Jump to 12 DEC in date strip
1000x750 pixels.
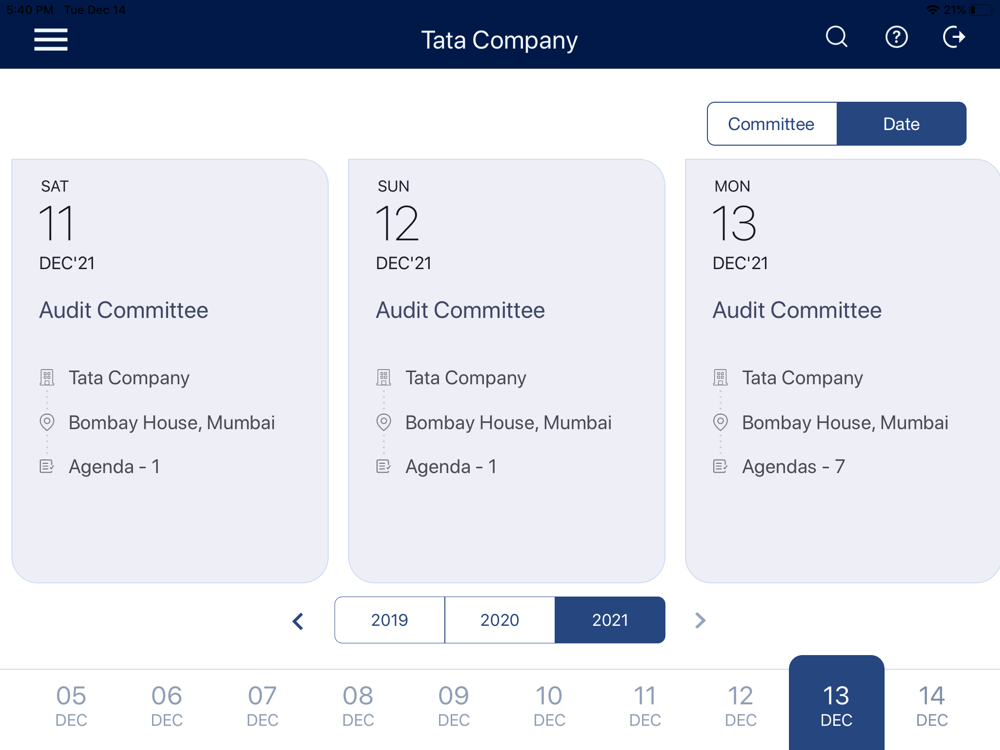tap(740, 705)
